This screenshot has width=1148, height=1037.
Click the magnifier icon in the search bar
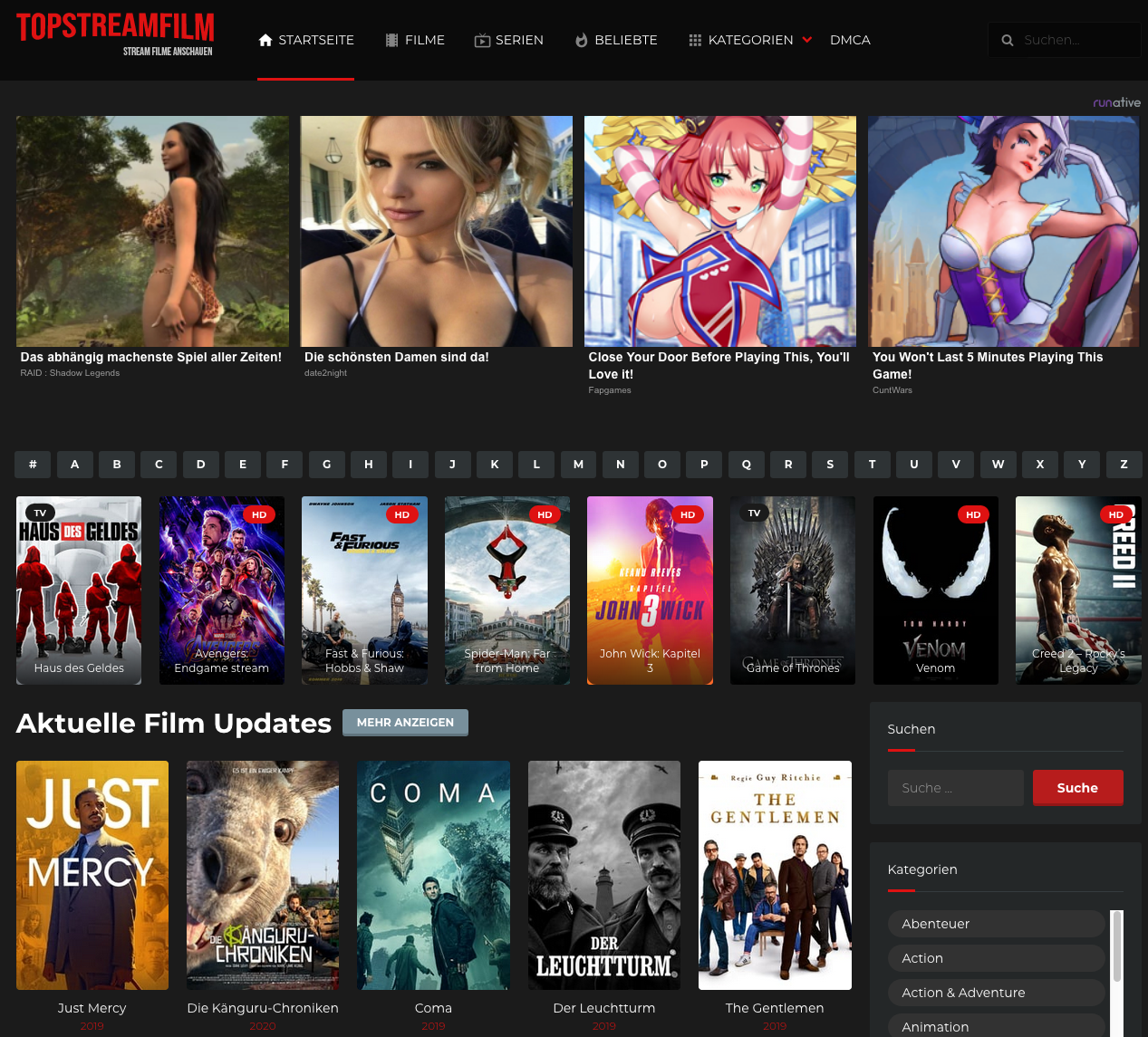[x=1008, y=40]
